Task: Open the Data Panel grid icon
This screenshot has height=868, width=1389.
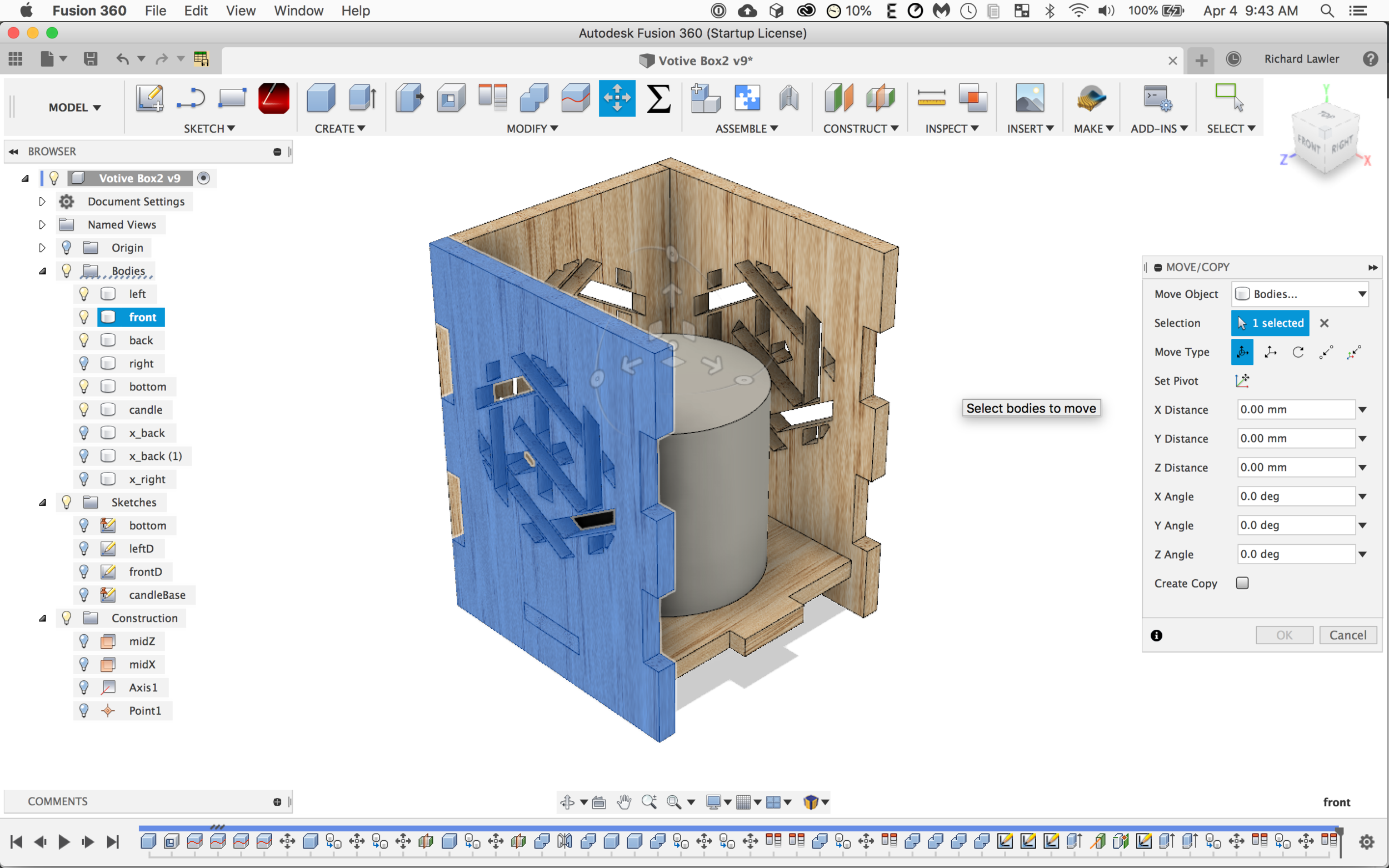Action: [x=16, y=58]
